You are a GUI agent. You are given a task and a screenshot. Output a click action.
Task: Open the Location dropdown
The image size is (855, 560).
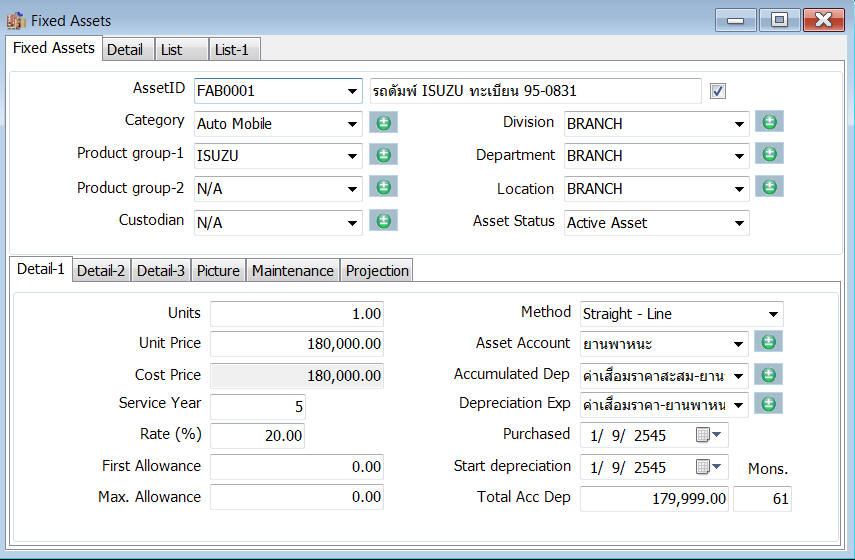coord(739,189)
